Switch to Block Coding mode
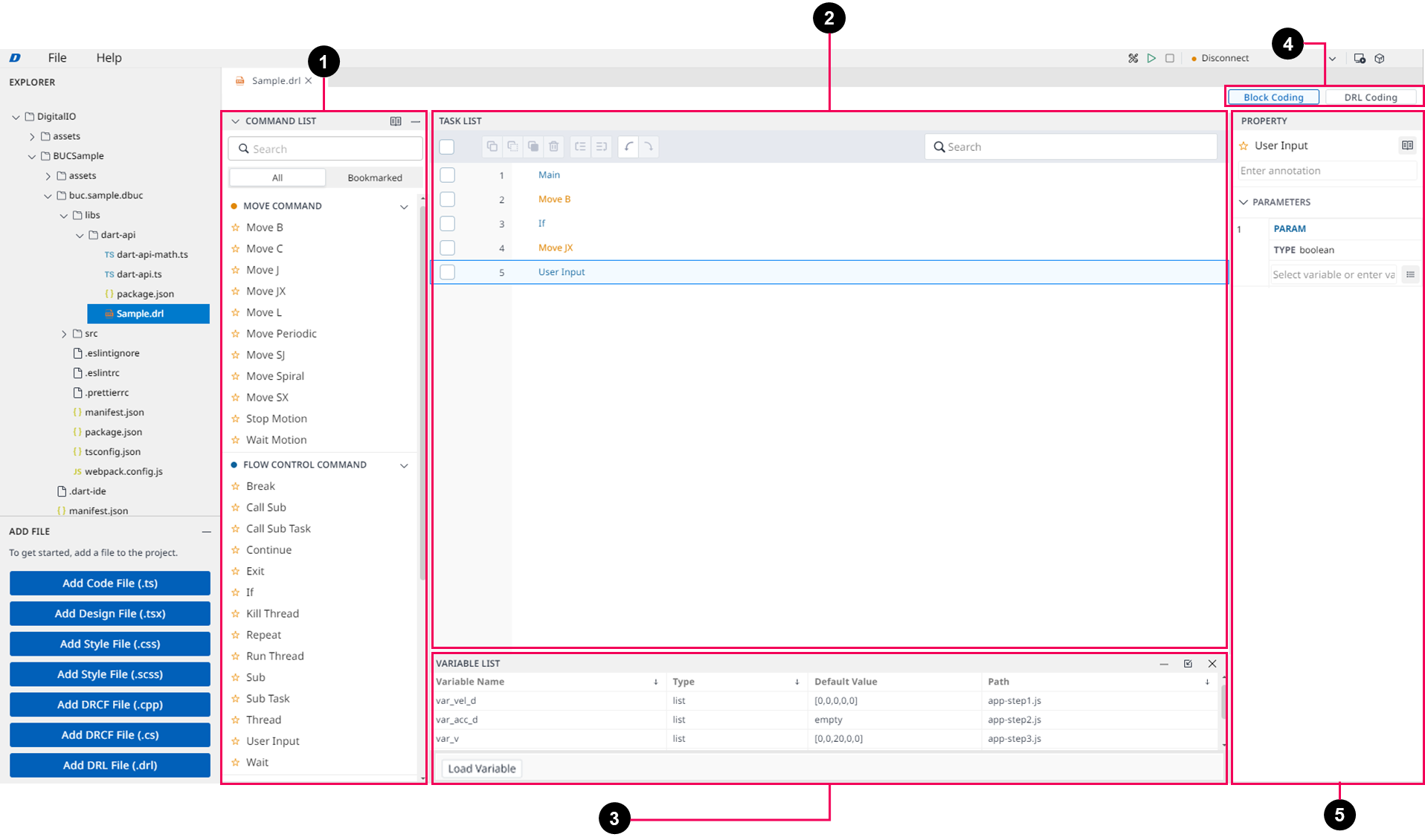1425x840 pixels. (x=1273, y=97)
